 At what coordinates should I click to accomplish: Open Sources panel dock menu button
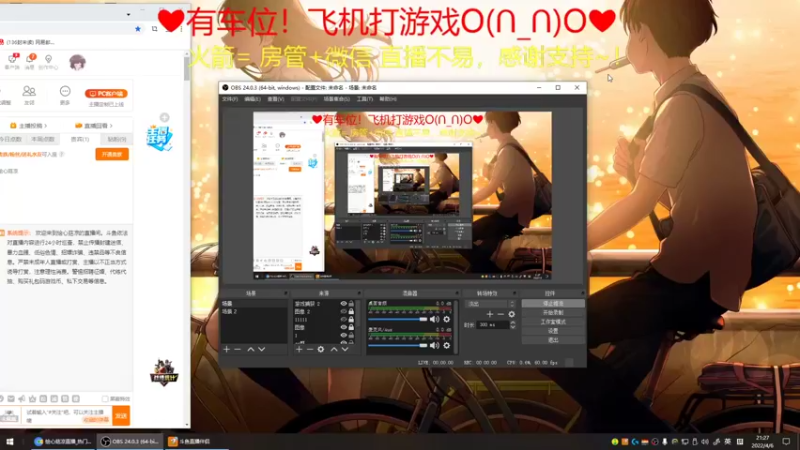click(x=359, y=293)
